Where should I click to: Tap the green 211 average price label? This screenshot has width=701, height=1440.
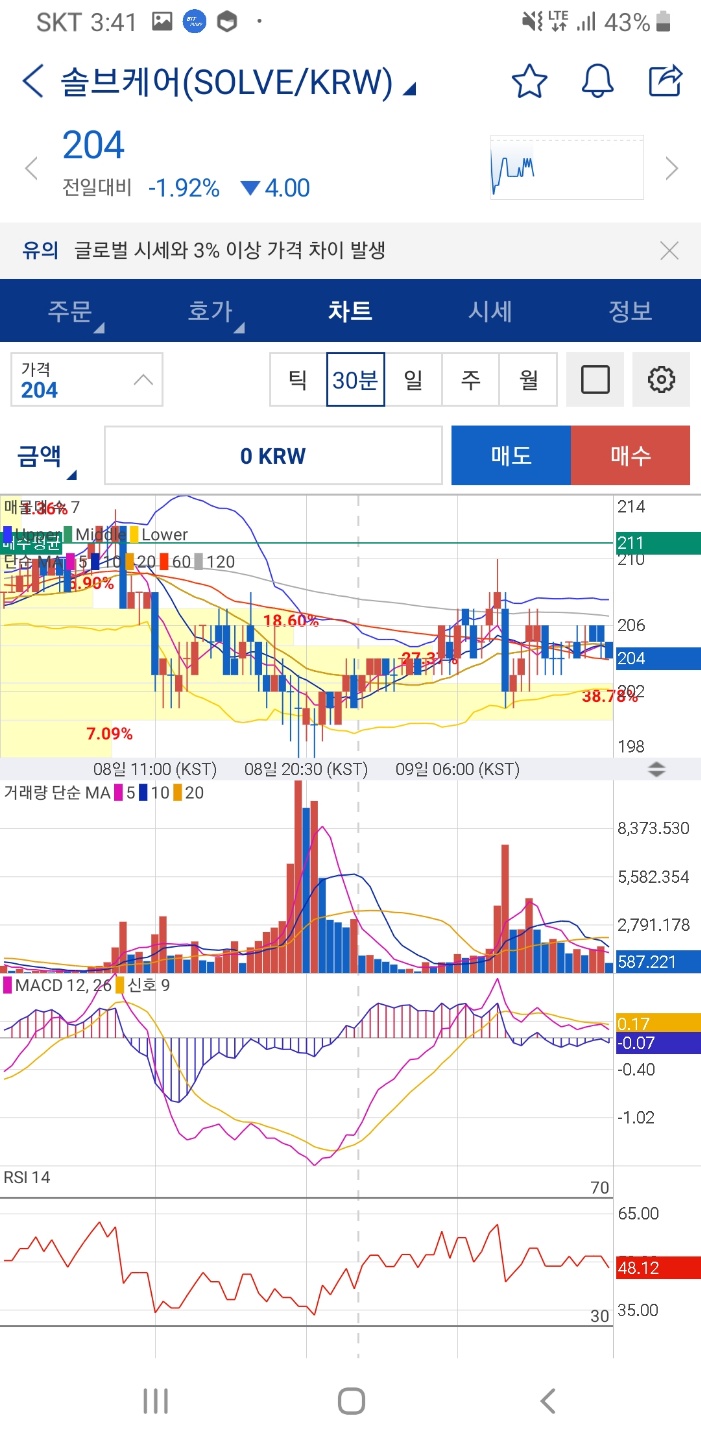[656, 543]
